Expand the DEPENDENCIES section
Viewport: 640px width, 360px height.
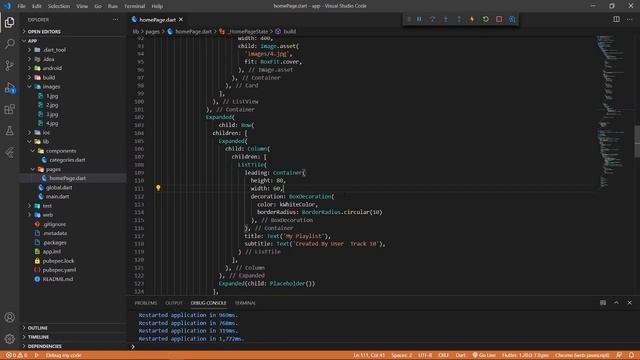tap(44, 346)
